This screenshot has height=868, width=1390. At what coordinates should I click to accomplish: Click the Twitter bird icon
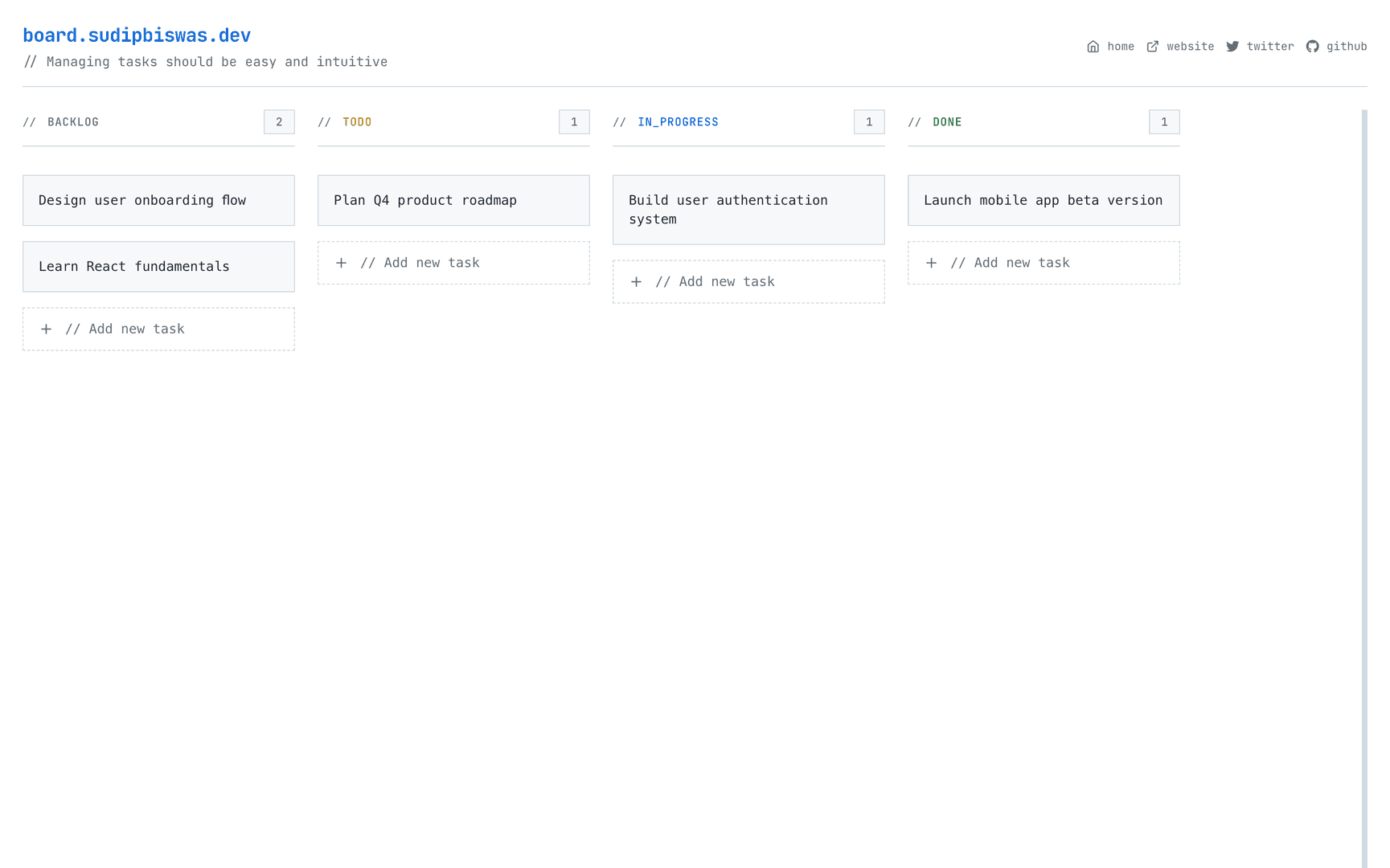coord(1232,47)
